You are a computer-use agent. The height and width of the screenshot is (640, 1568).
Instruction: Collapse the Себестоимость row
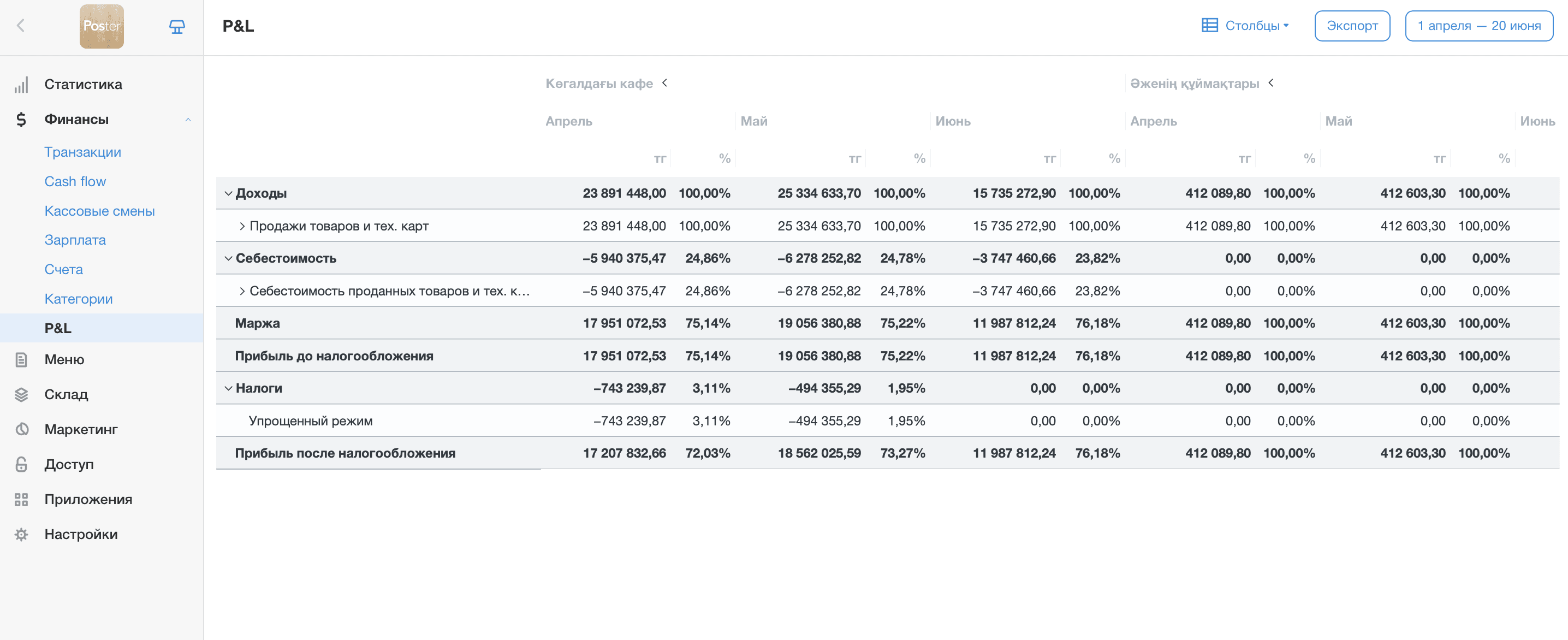point(228,258)
